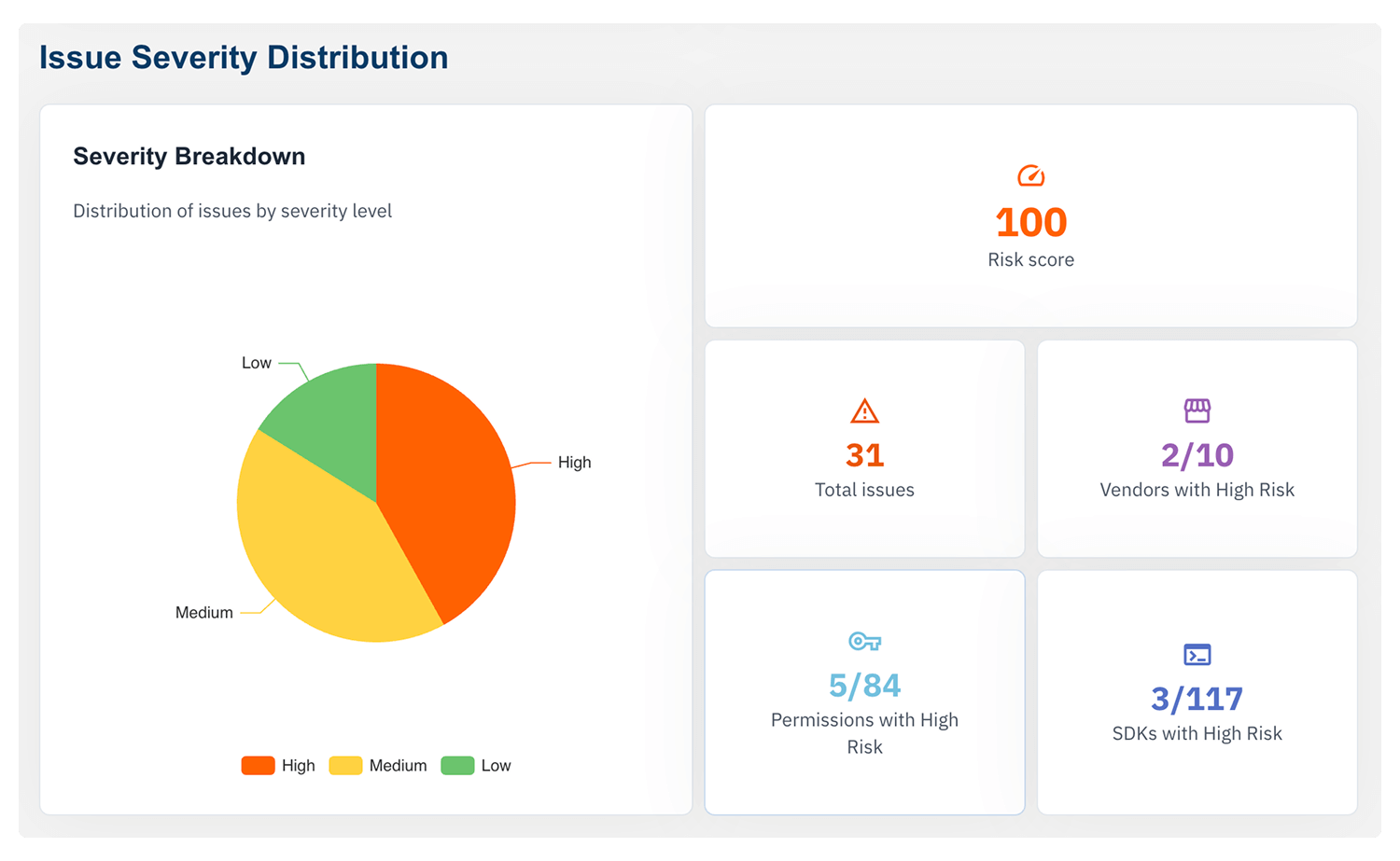The image size is (1400, 861).
Task: Click the 2/10 Vendors with High Risk value
Action: pos(1197,455)
